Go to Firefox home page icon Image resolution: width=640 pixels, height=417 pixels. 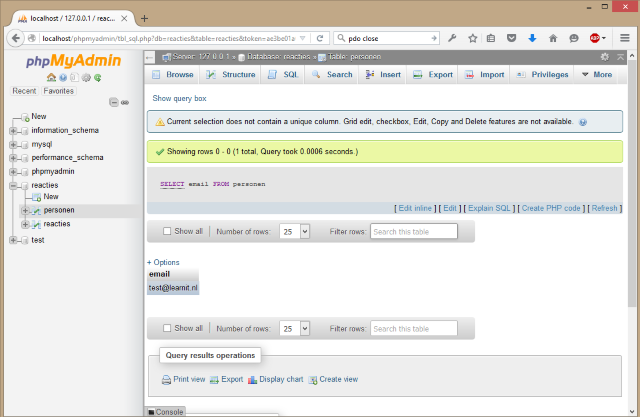(x=553, y=38)
